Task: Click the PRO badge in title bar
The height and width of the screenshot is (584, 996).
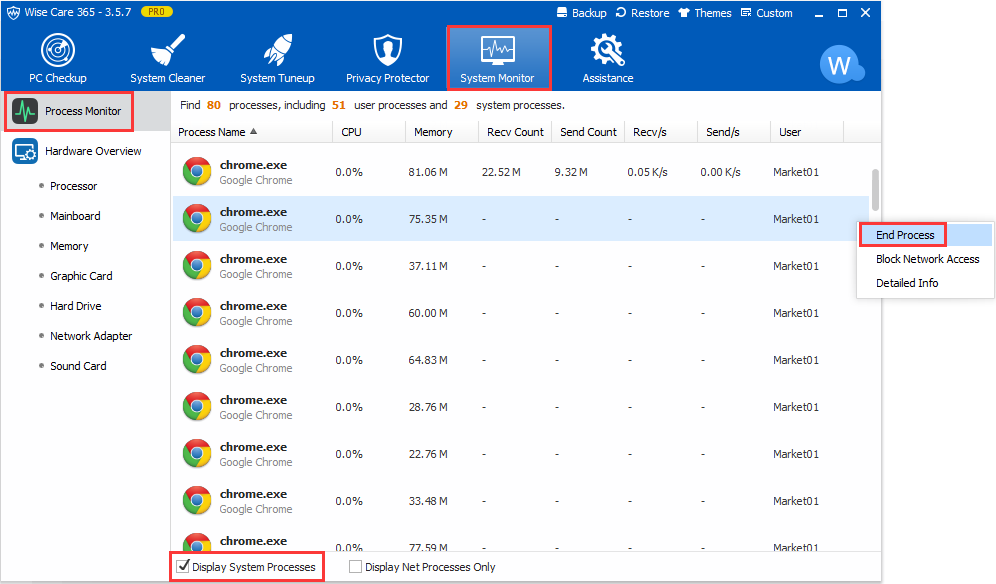Action: (x=156, y=12)
